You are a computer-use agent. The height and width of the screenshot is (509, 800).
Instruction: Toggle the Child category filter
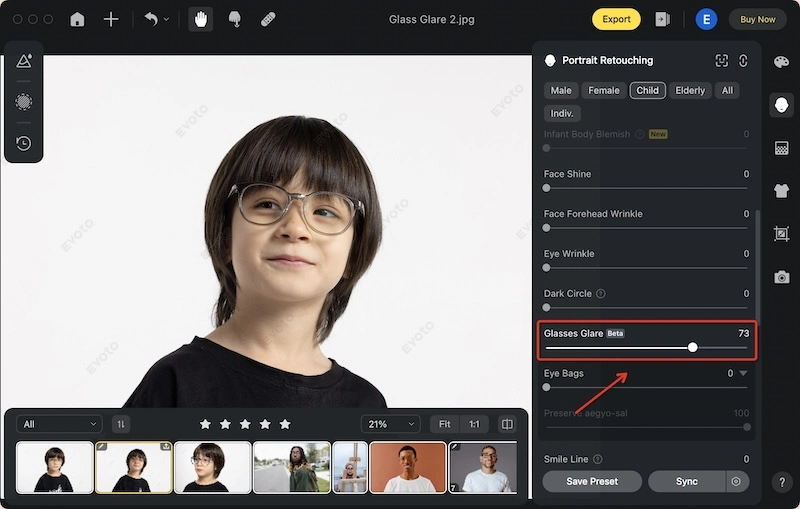click(x=647, y=90)
